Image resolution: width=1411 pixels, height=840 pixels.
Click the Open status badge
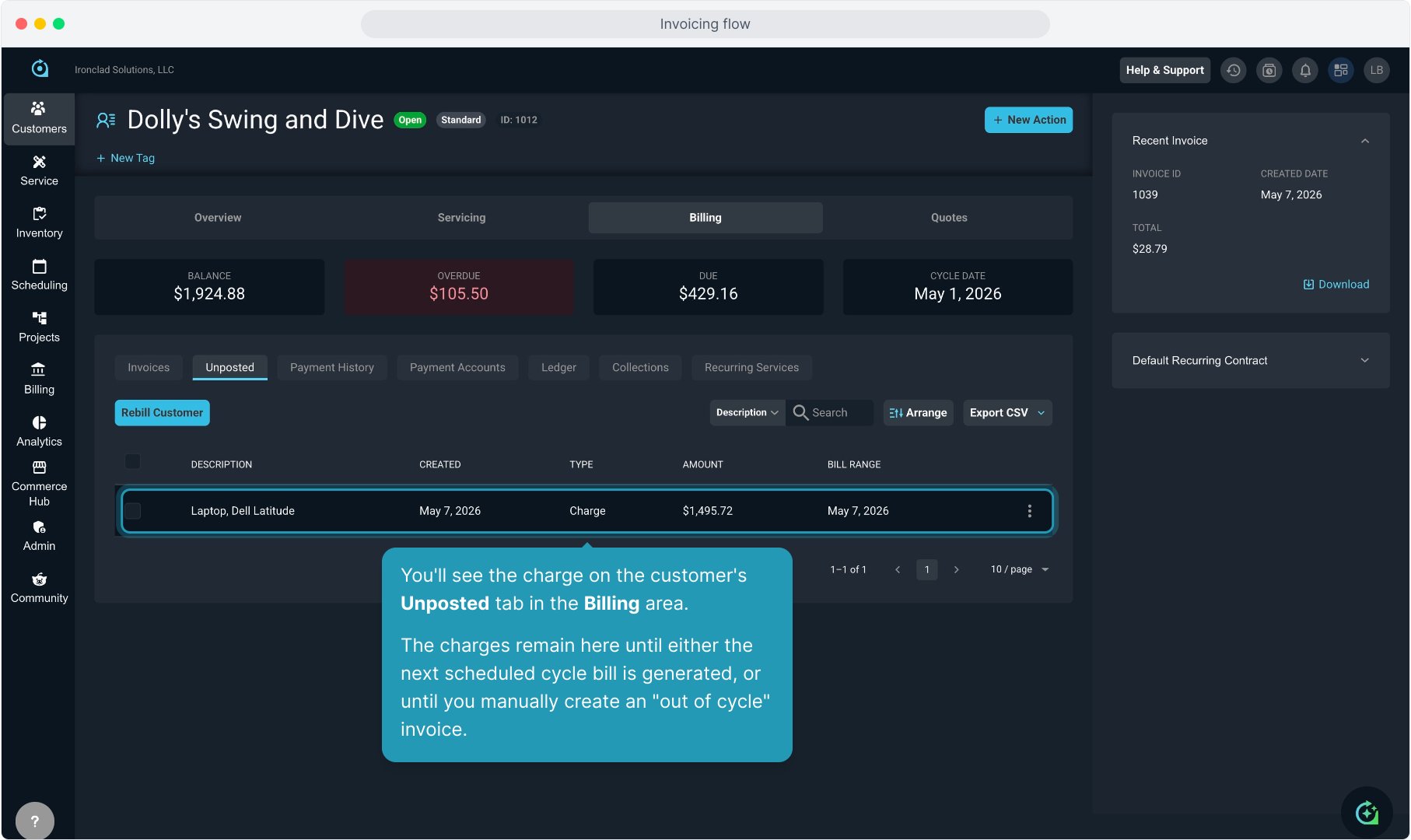[410, 120]
